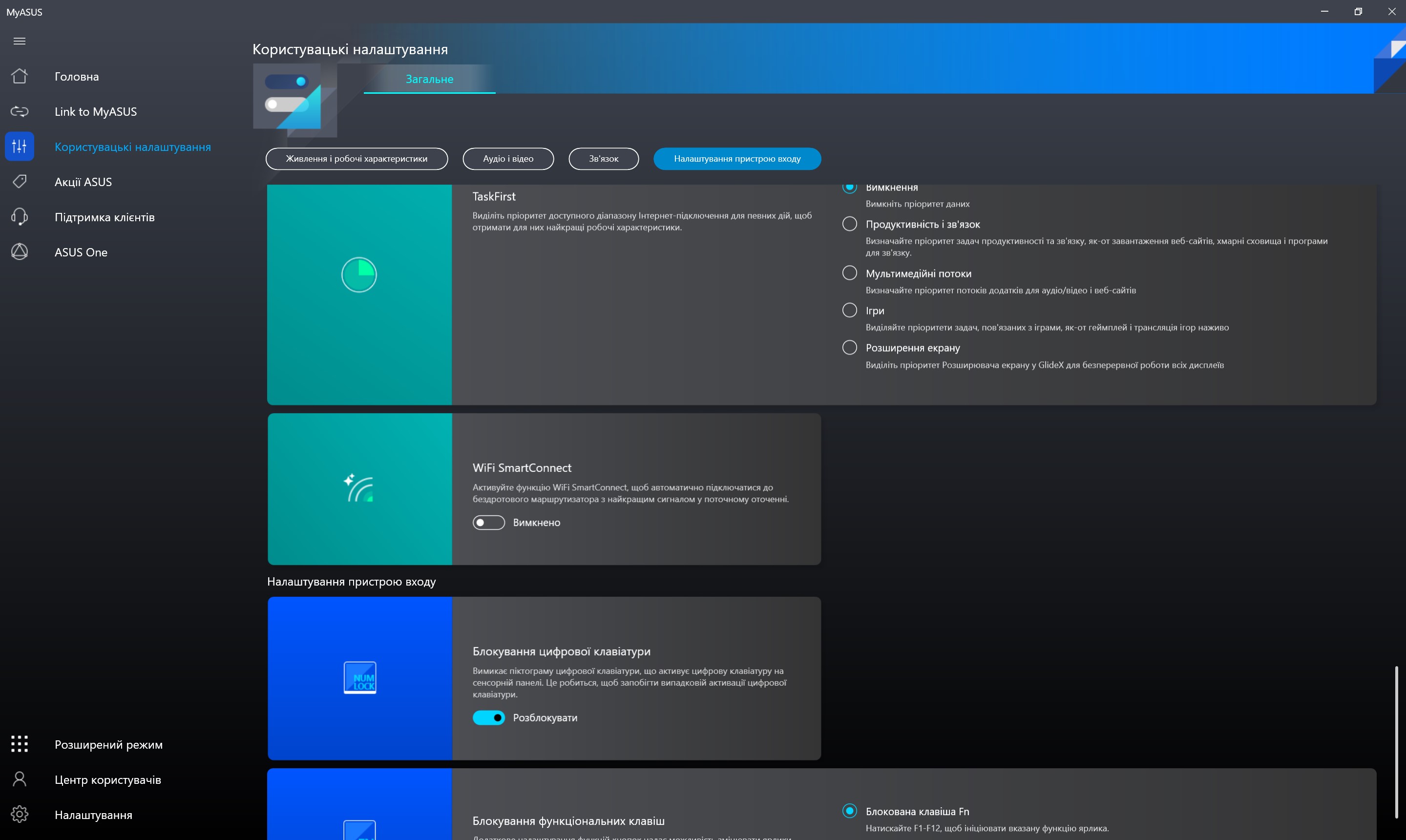Screen dimensions: 1406x840
Task: Click the vertical scrollbar thumb
Action: (x=1396, y=741)
